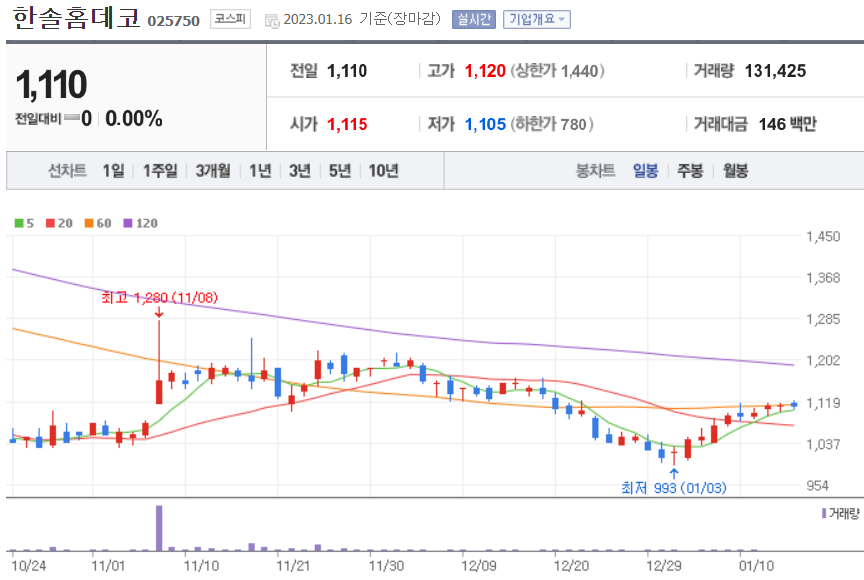864x580 pixels.
Task: Click the 954 price axis label
Action: 817,486
